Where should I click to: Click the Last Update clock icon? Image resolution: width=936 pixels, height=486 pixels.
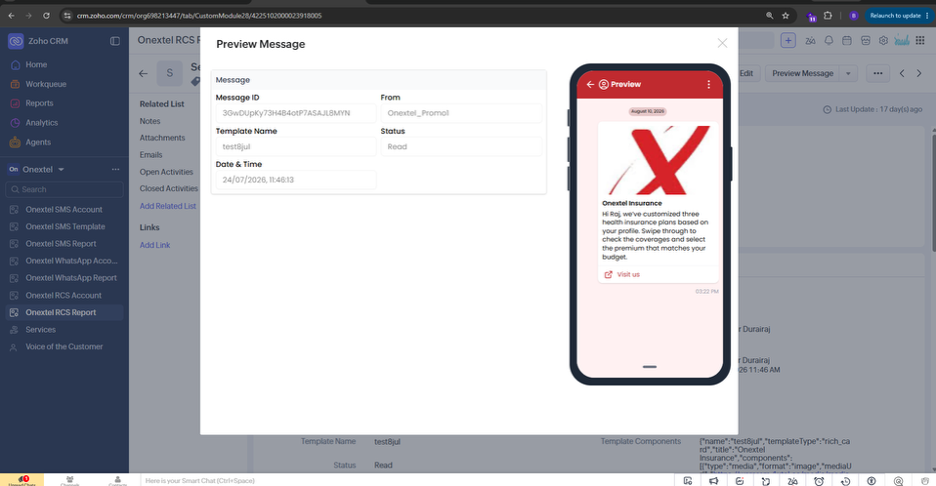point(827,110)
